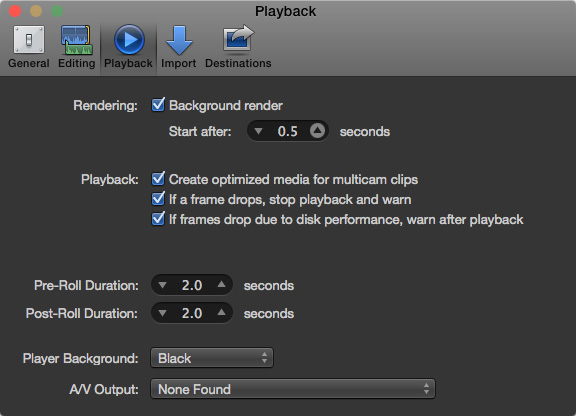
Task: Select the Playback preferences icon
Action: [129, 40]
